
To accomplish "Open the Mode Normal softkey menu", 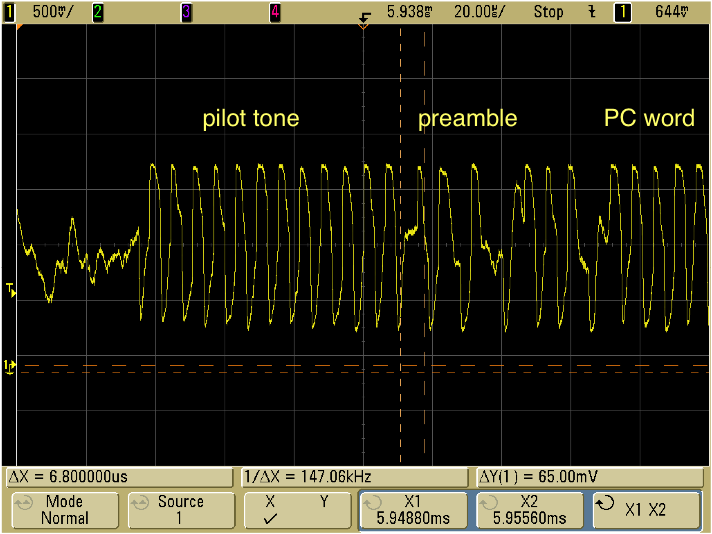I will 64,510.
